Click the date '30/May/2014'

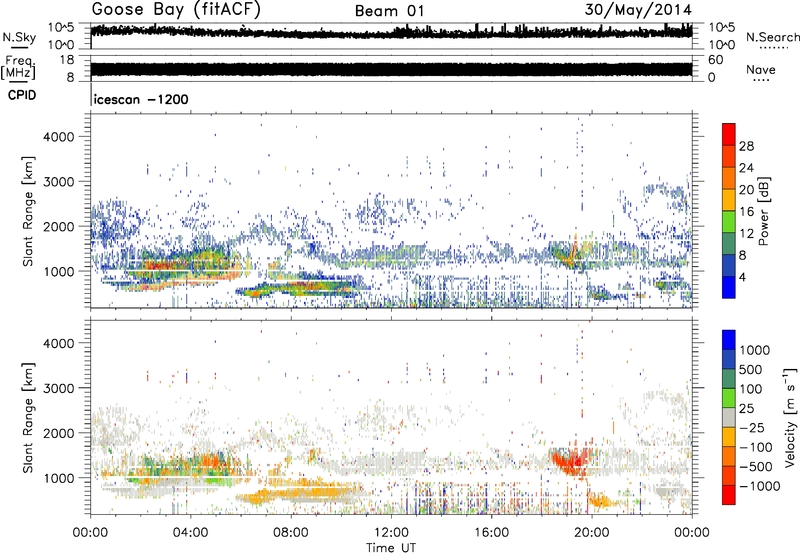click(x=638, y=10)
